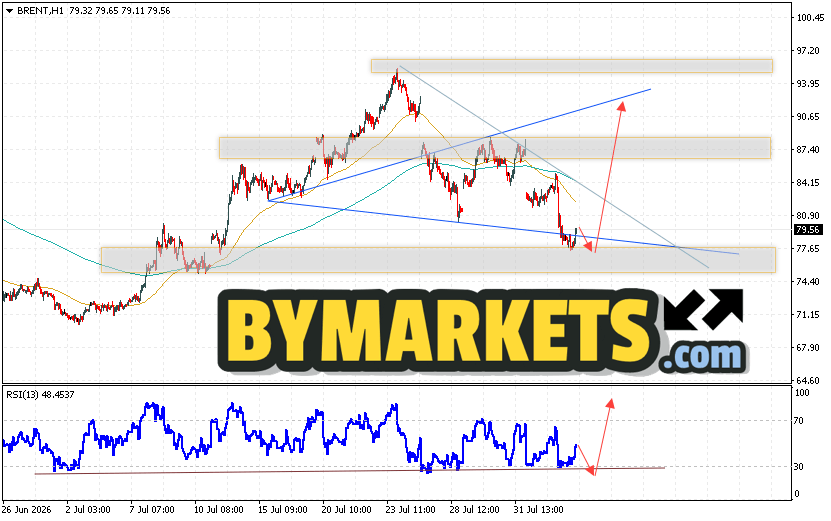Select the 23 Jul 11:00 time label
The height and width of the screenshot is (521, 831).
(x=410, y=510)
